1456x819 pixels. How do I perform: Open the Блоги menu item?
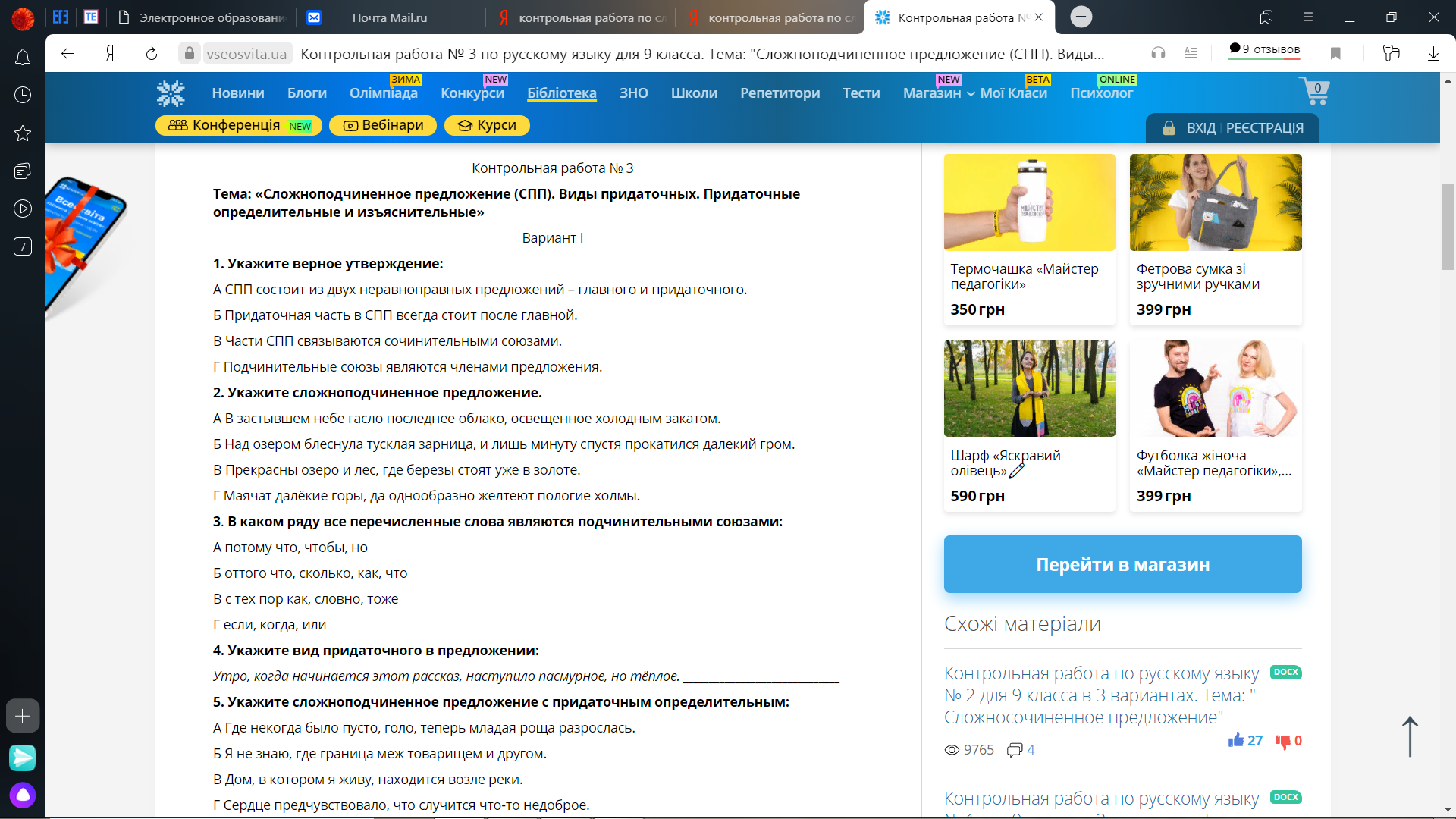pos(307,93)
